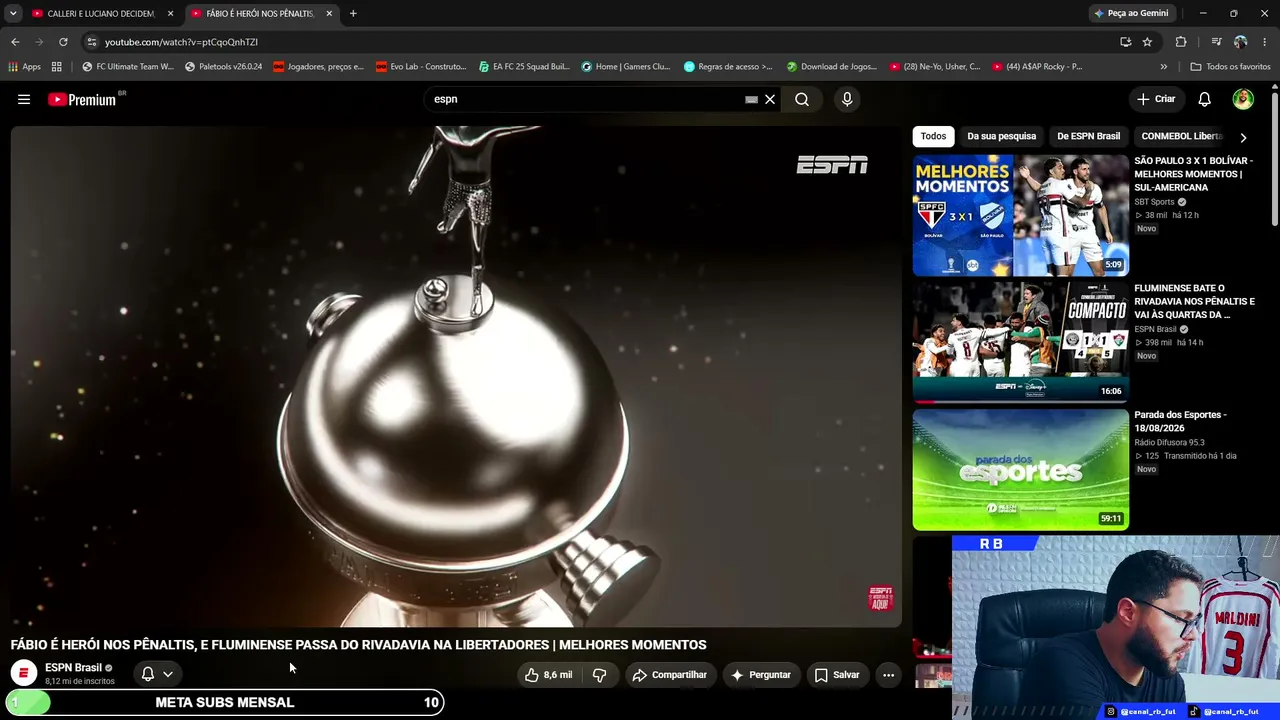Reload the current page
1280x720 pixels.
[x=63, y=42]
